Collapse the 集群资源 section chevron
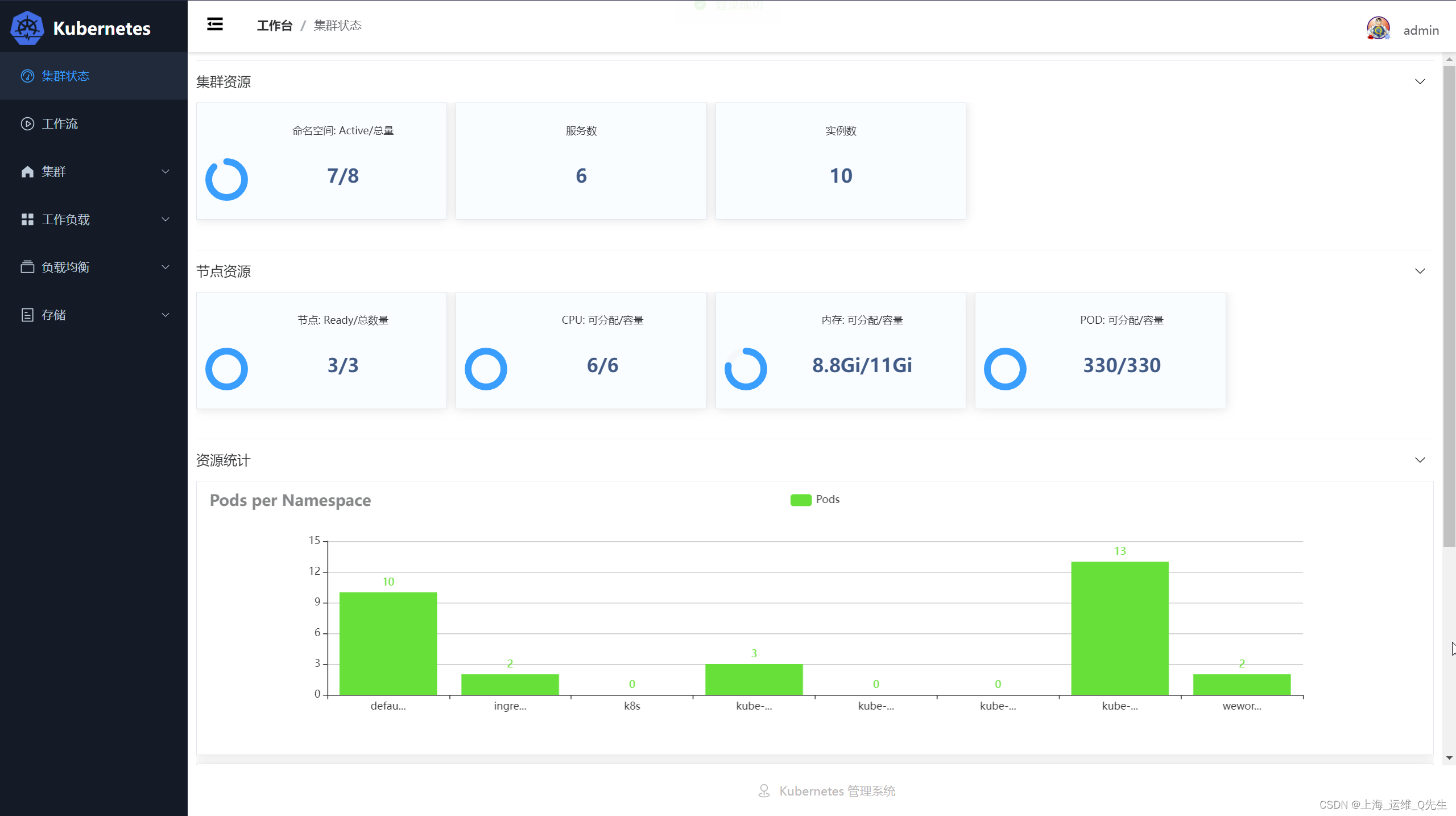The image size is (1456, 816). (1420, 82)
